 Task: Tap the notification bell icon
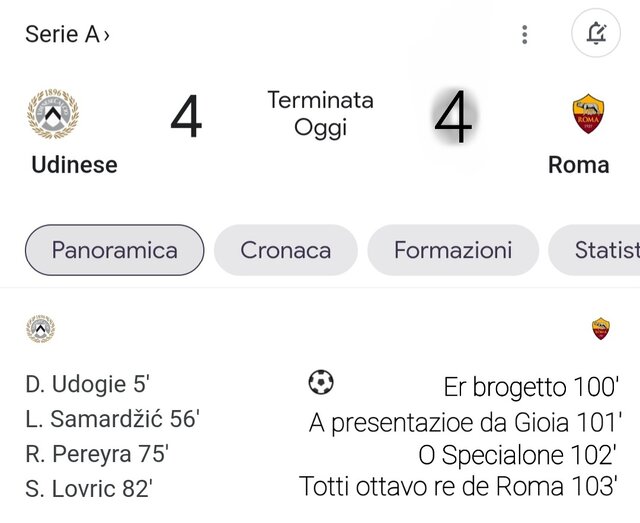click(x=596, y=33)
